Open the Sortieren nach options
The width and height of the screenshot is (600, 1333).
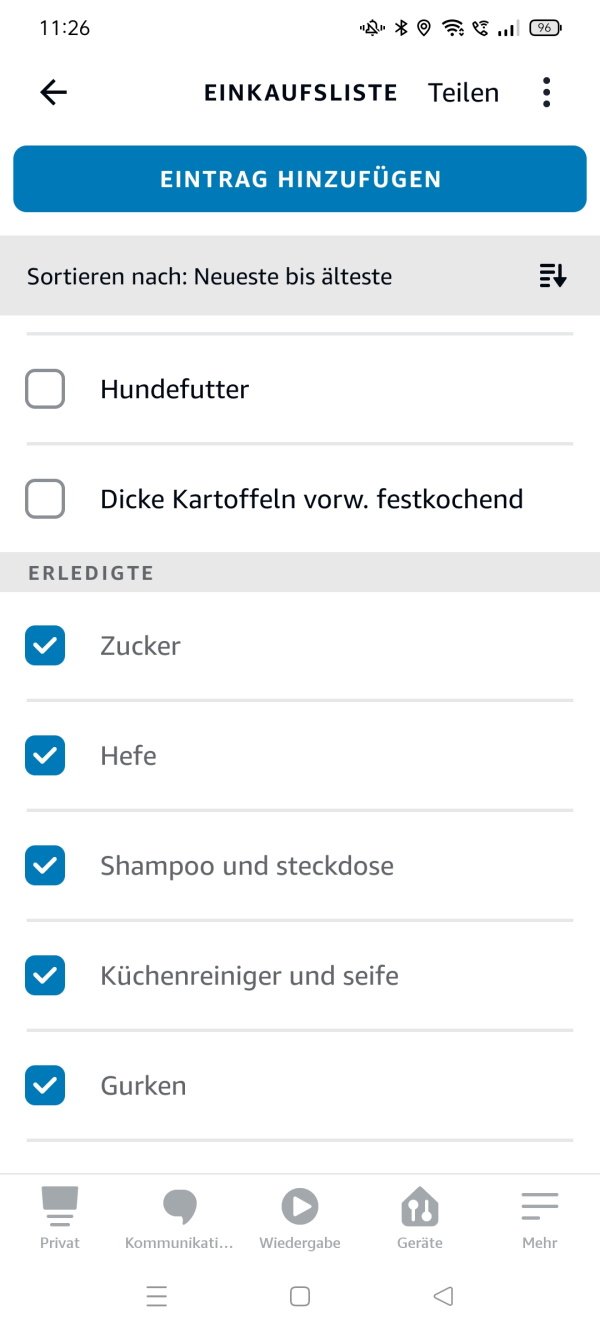pos(209,276)
